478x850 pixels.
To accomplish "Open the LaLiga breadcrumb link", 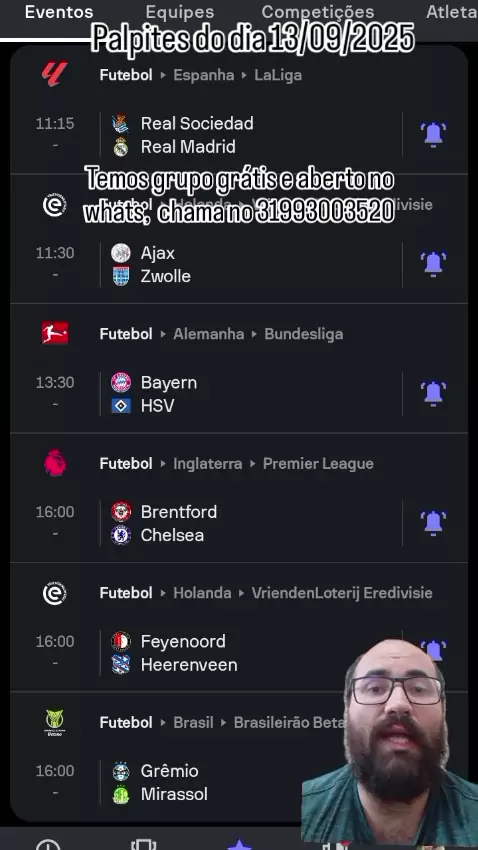I will [278, 75].
